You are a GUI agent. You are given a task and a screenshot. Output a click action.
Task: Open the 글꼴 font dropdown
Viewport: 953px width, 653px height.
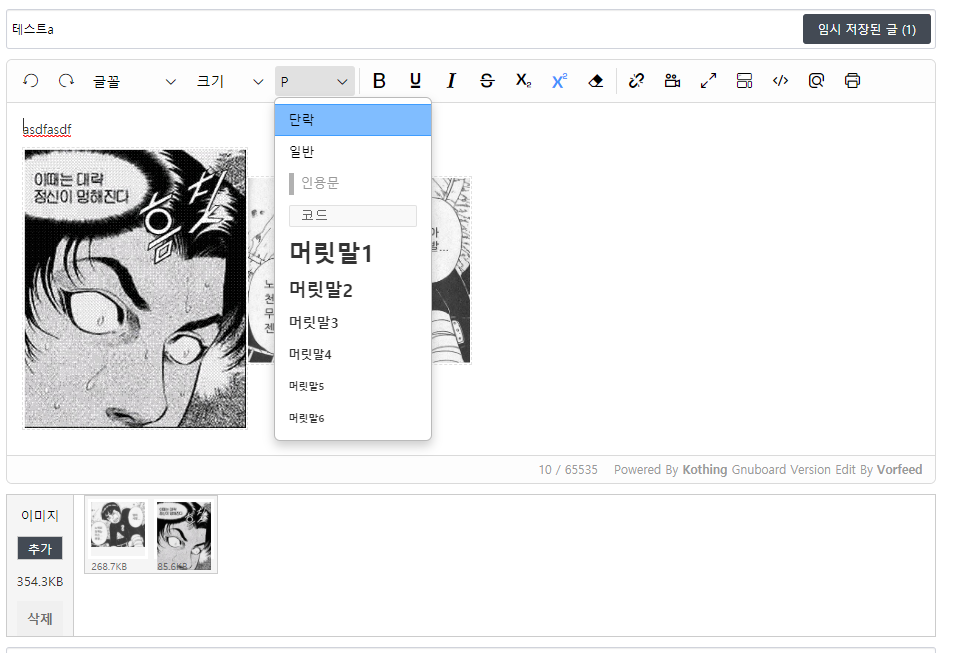(x=134, y=81)
